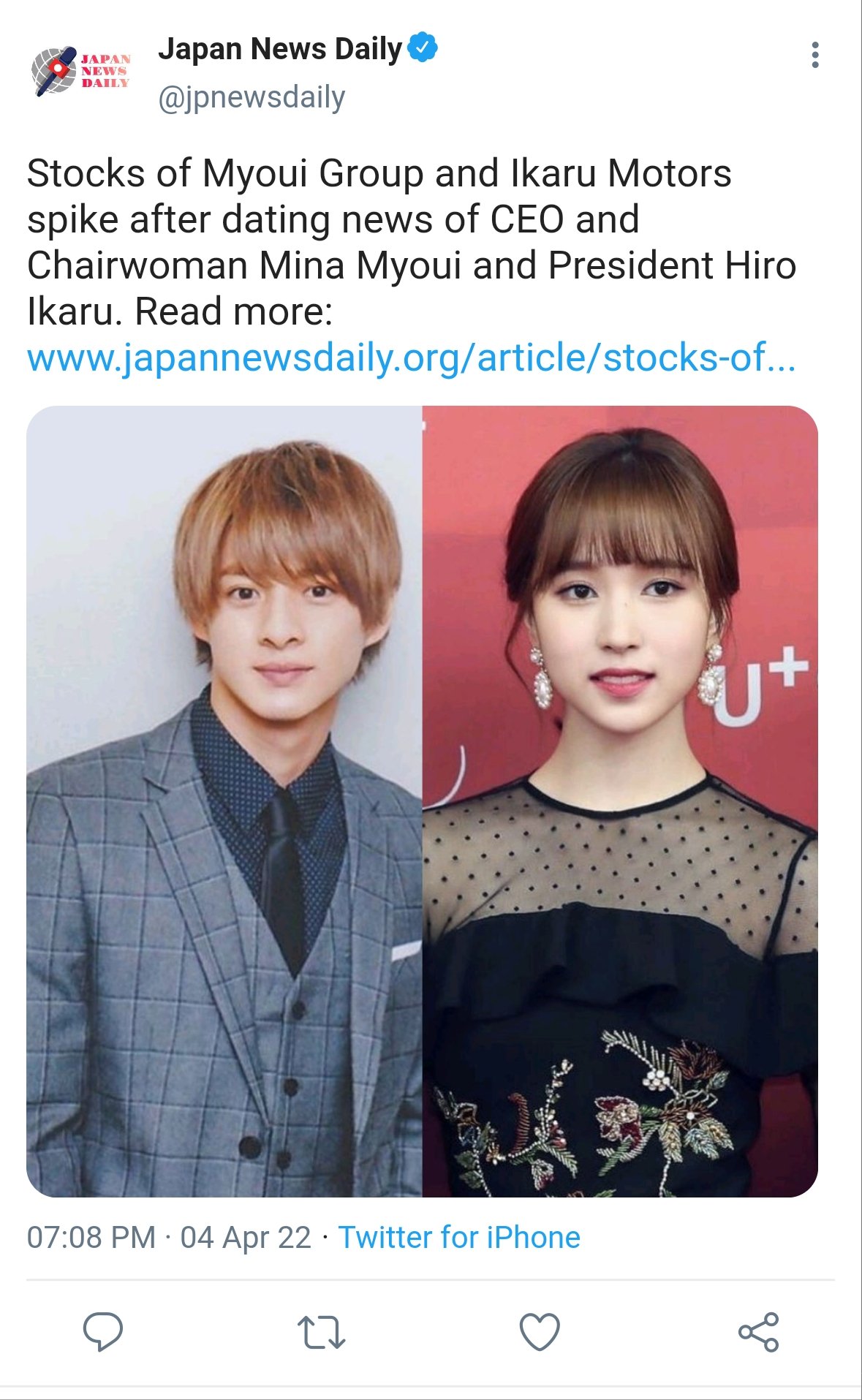This screenshot has height=1400, width=862.
Task: Click the Read more text in the tweet
Action: click(234, 311)
